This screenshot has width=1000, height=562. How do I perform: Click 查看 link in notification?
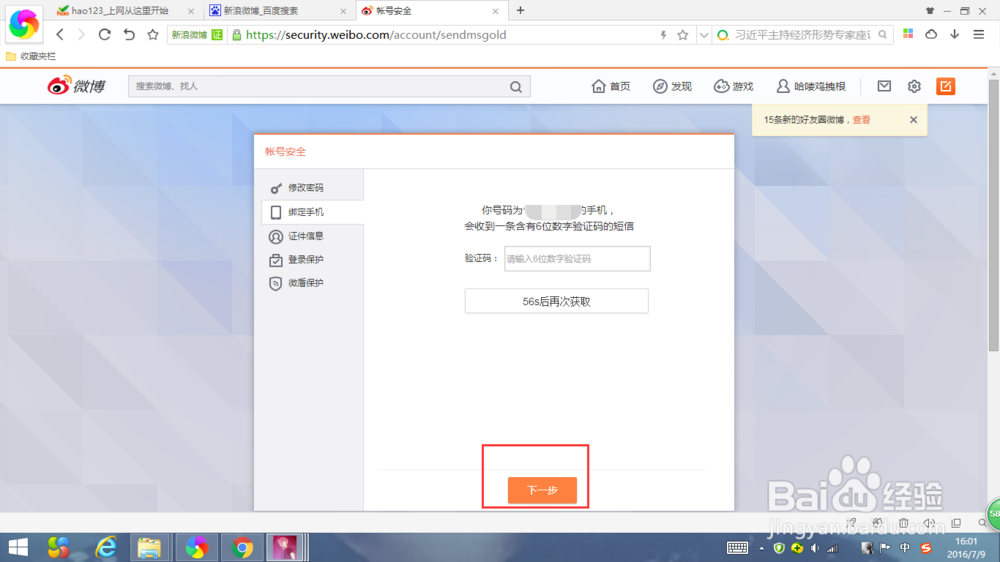click(861, 120)
